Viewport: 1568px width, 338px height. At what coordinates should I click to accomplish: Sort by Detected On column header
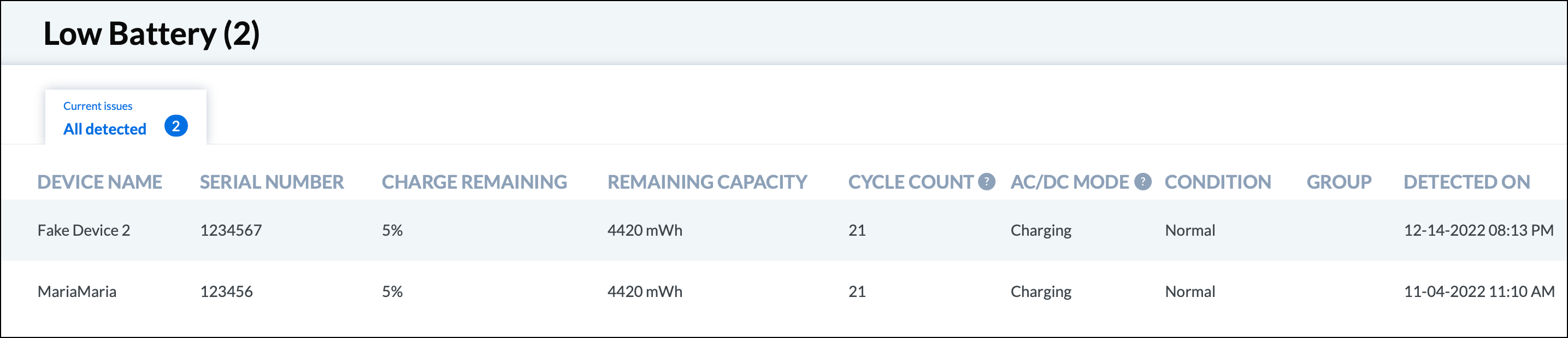tap(1466, 182)
